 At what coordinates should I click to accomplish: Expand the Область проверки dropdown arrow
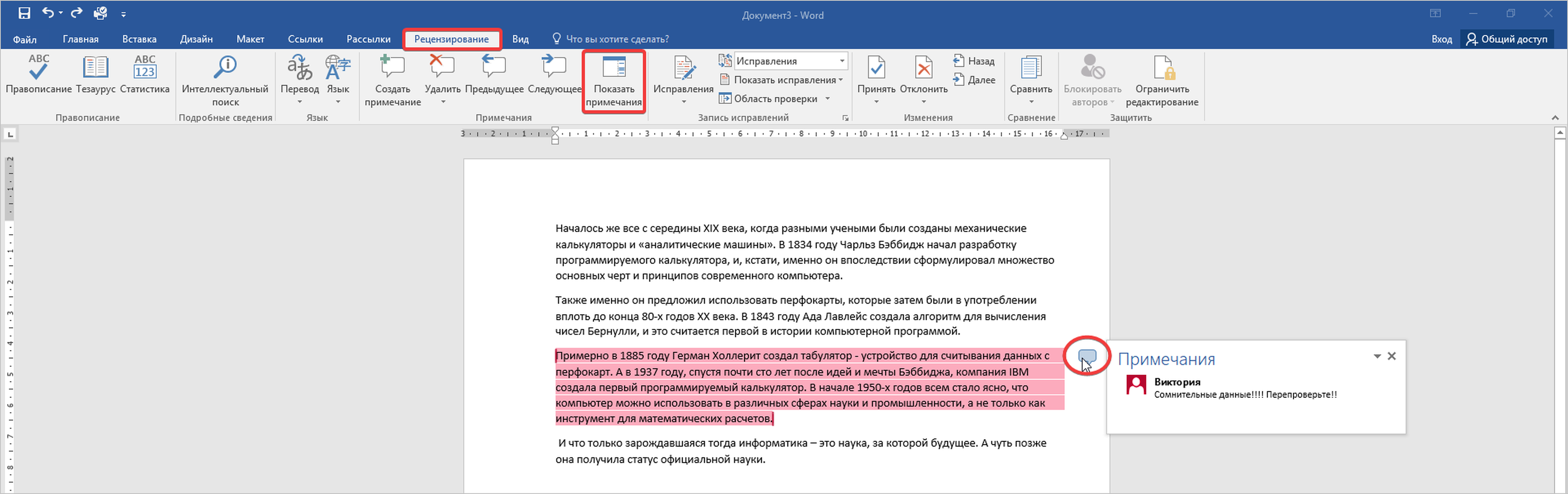click(x=827, y=99)
